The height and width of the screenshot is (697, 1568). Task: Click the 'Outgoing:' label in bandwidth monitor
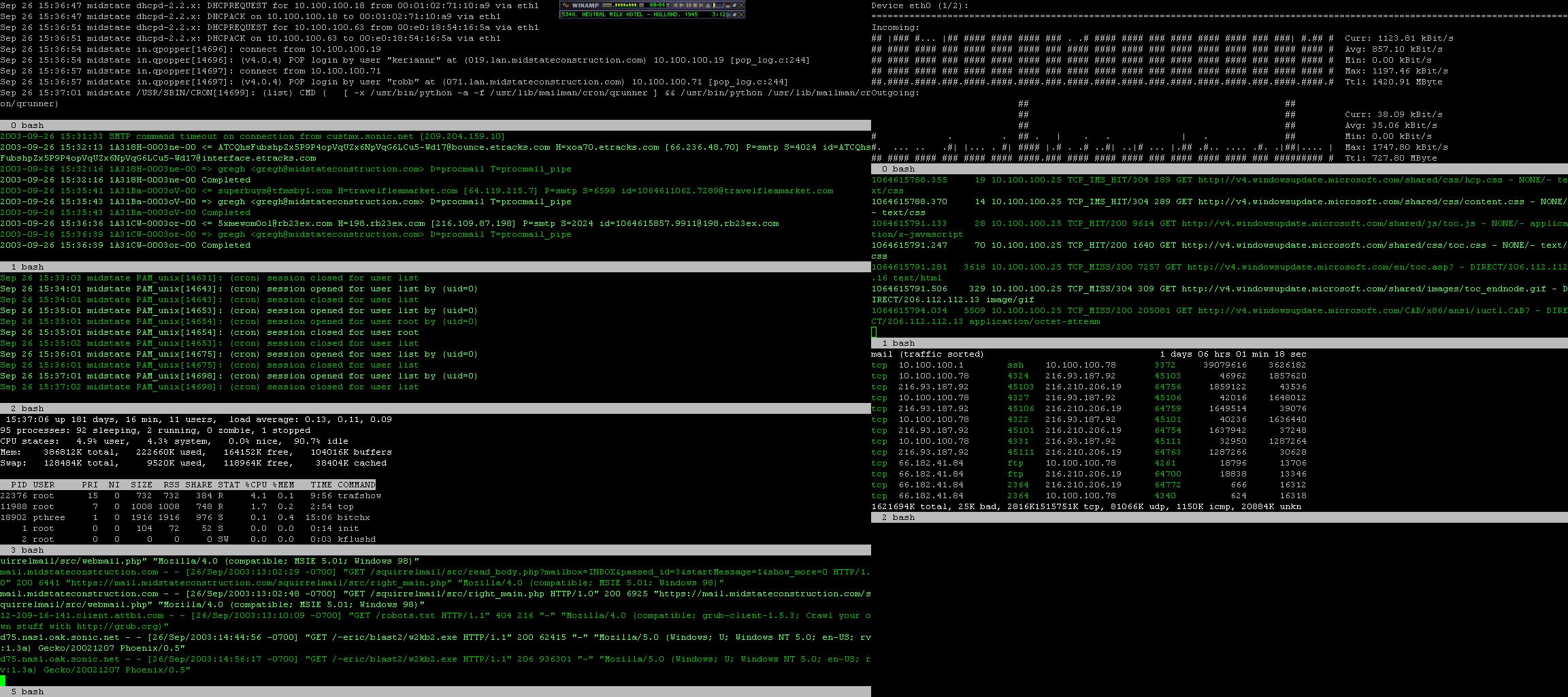(x=896, y=93)
